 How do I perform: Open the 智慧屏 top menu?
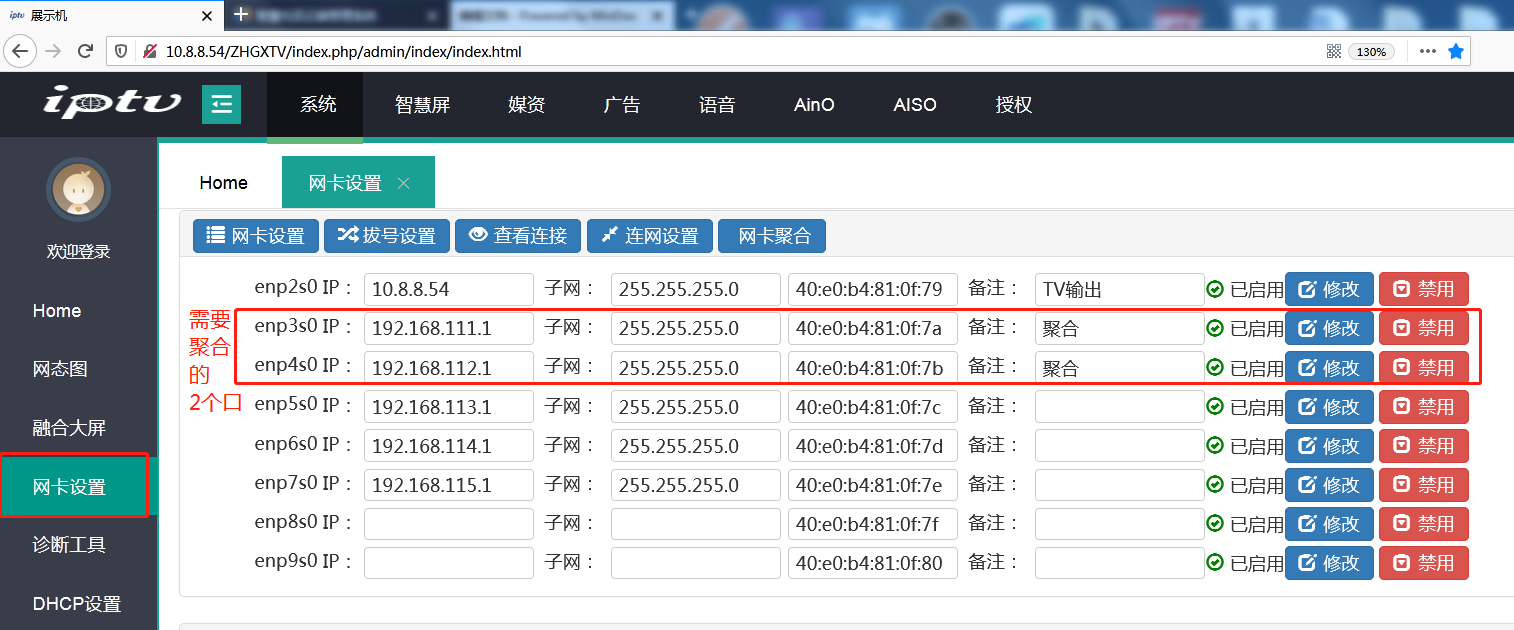tap(422, 105)
